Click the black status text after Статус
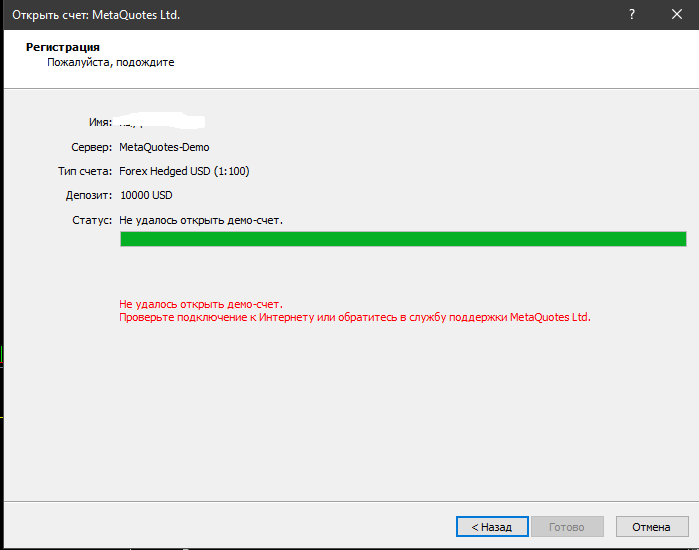This screenshot has width=699, height=550. tap(201, 220)
